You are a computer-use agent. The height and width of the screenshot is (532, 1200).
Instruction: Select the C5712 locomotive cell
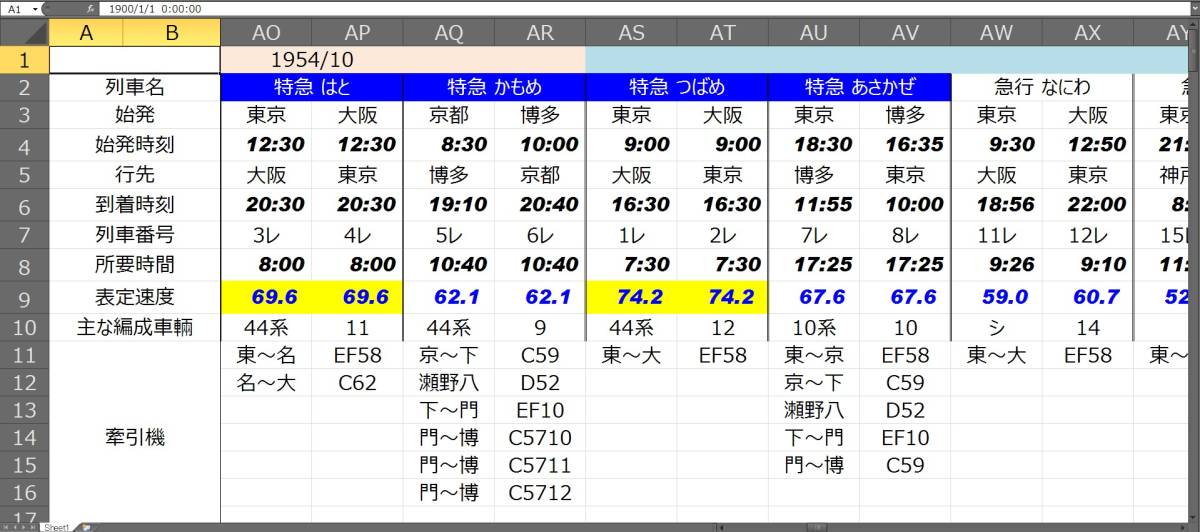coord(540,492)
